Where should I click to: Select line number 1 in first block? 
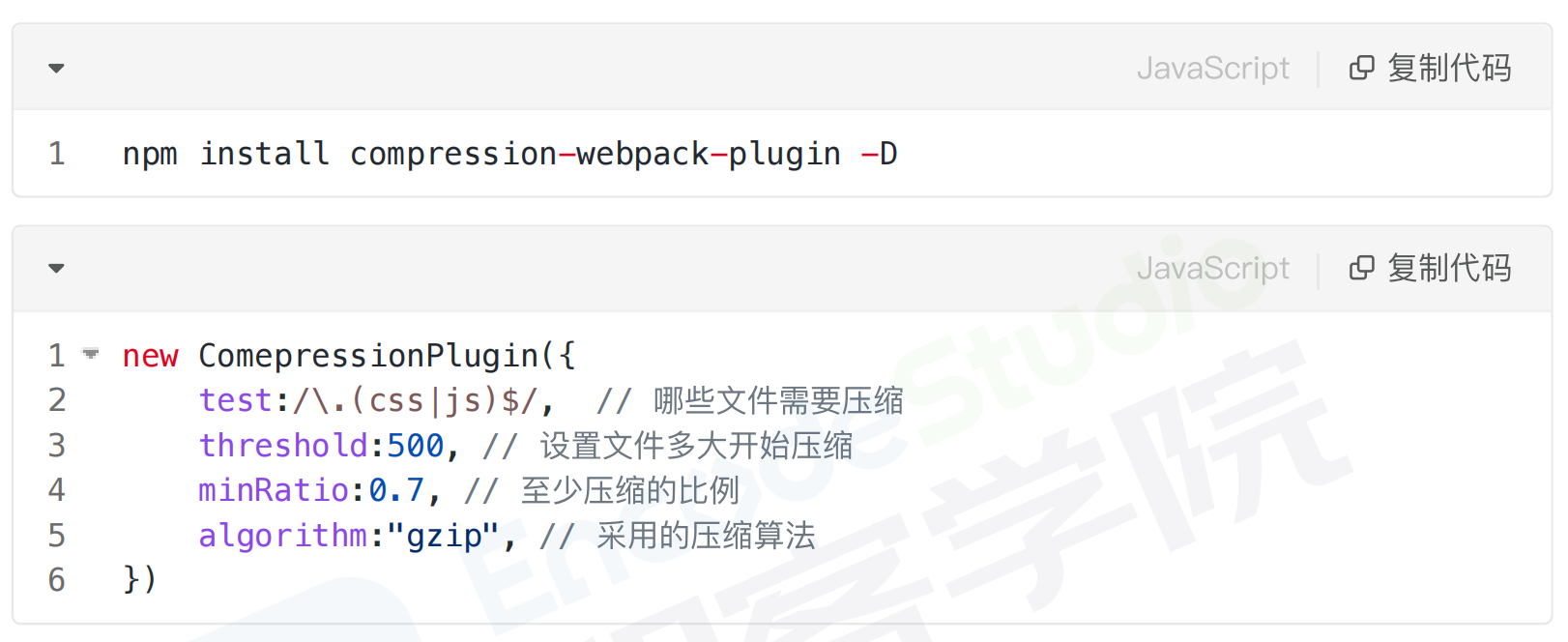(x=57, y=154)
